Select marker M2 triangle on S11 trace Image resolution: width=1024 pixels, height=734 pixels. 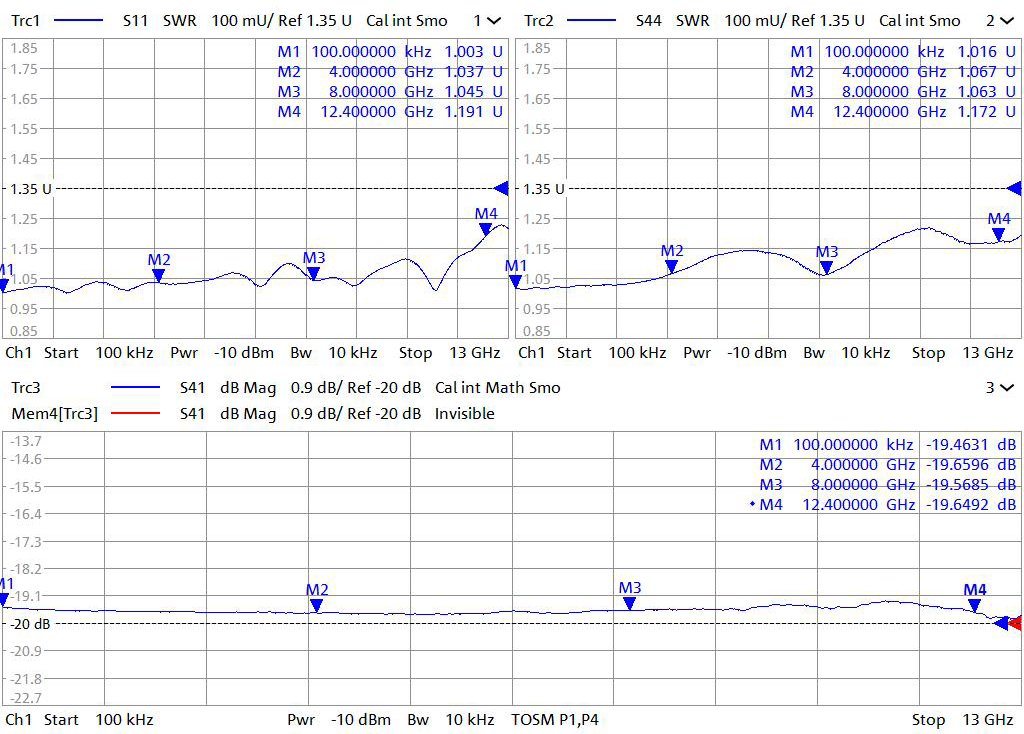158,275
